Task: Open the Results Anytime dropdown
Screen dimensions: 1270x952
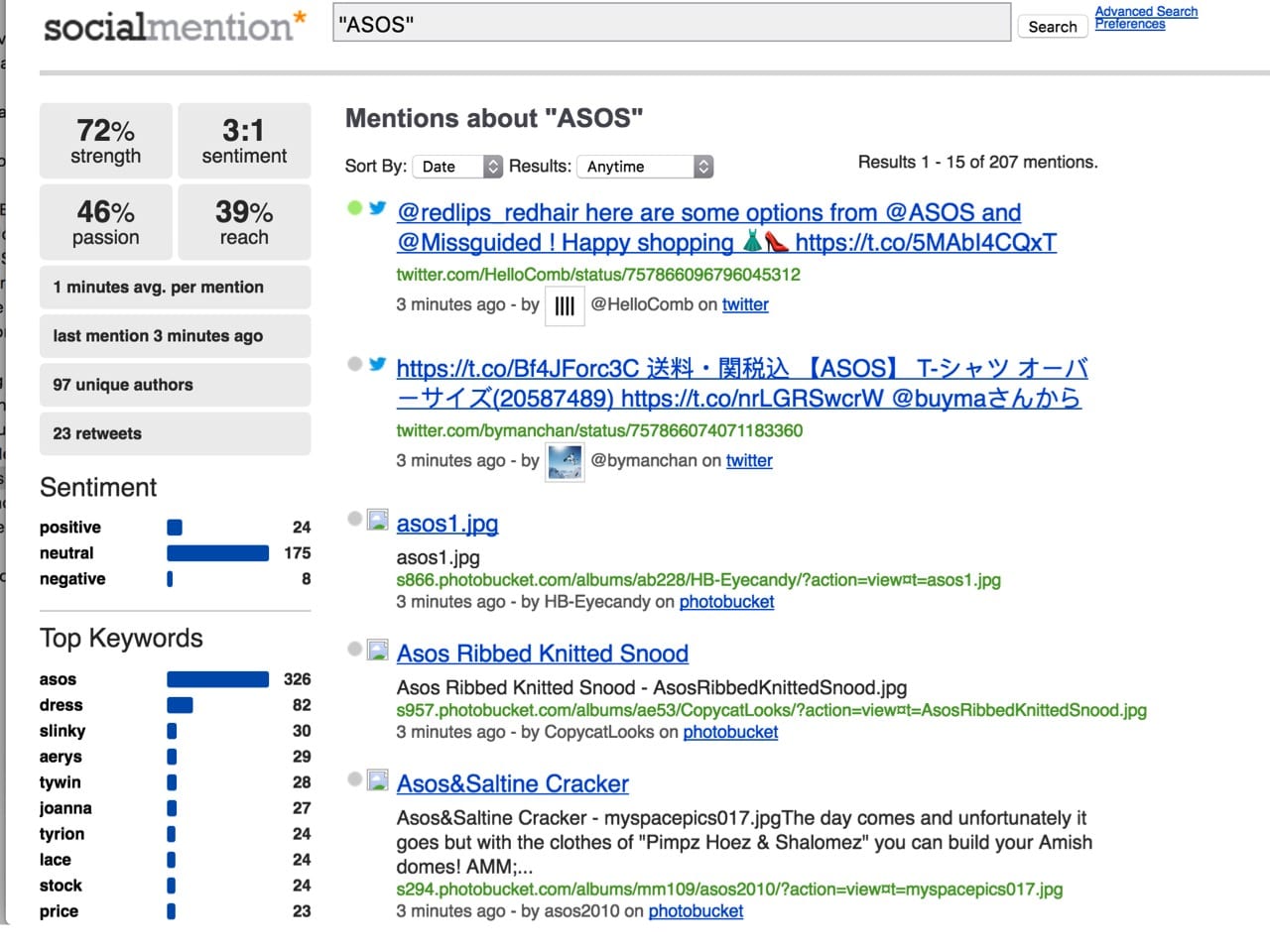Action: click(645, 167)
